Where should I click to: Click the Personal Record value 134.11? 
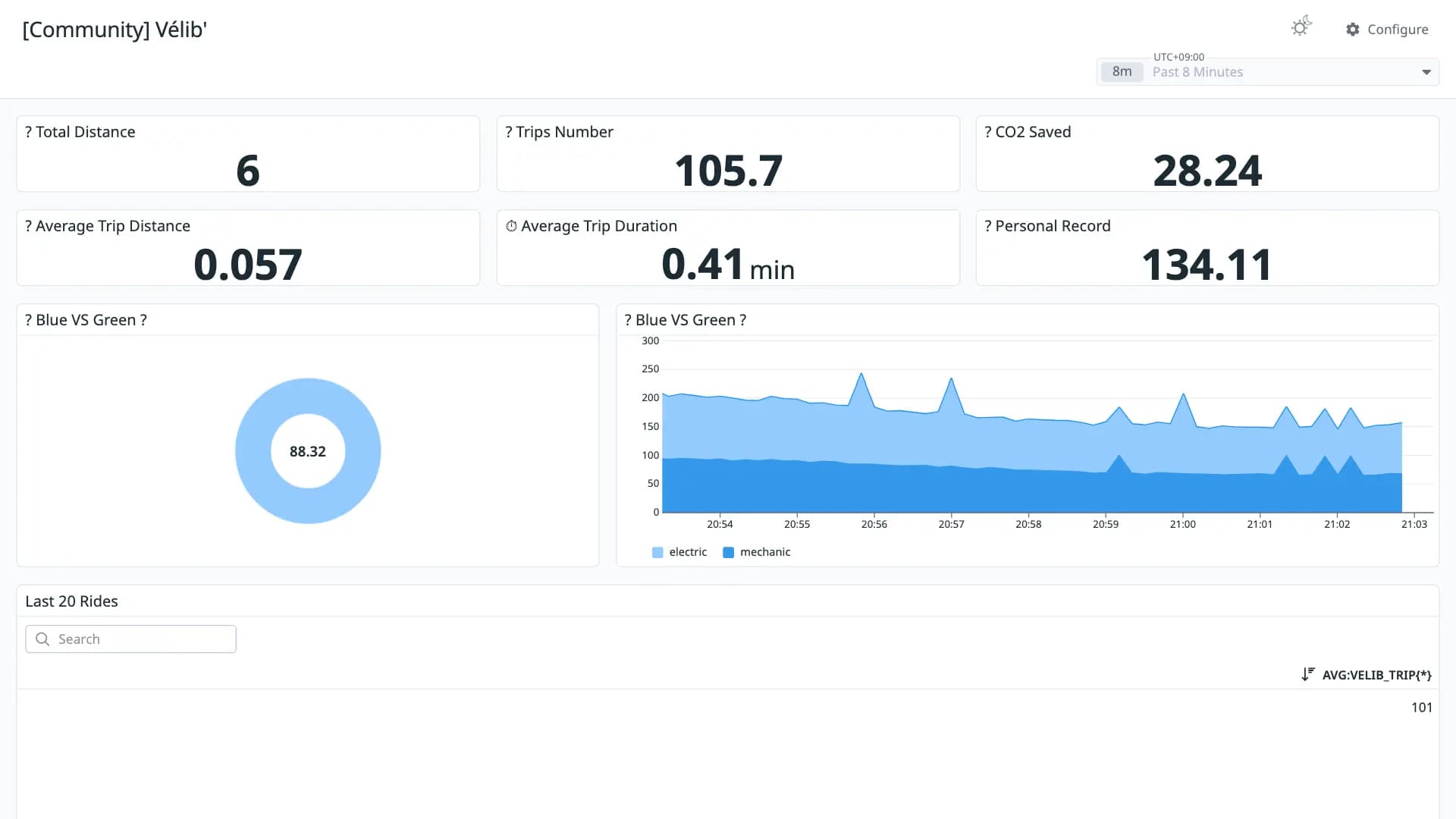point(1207,265)
